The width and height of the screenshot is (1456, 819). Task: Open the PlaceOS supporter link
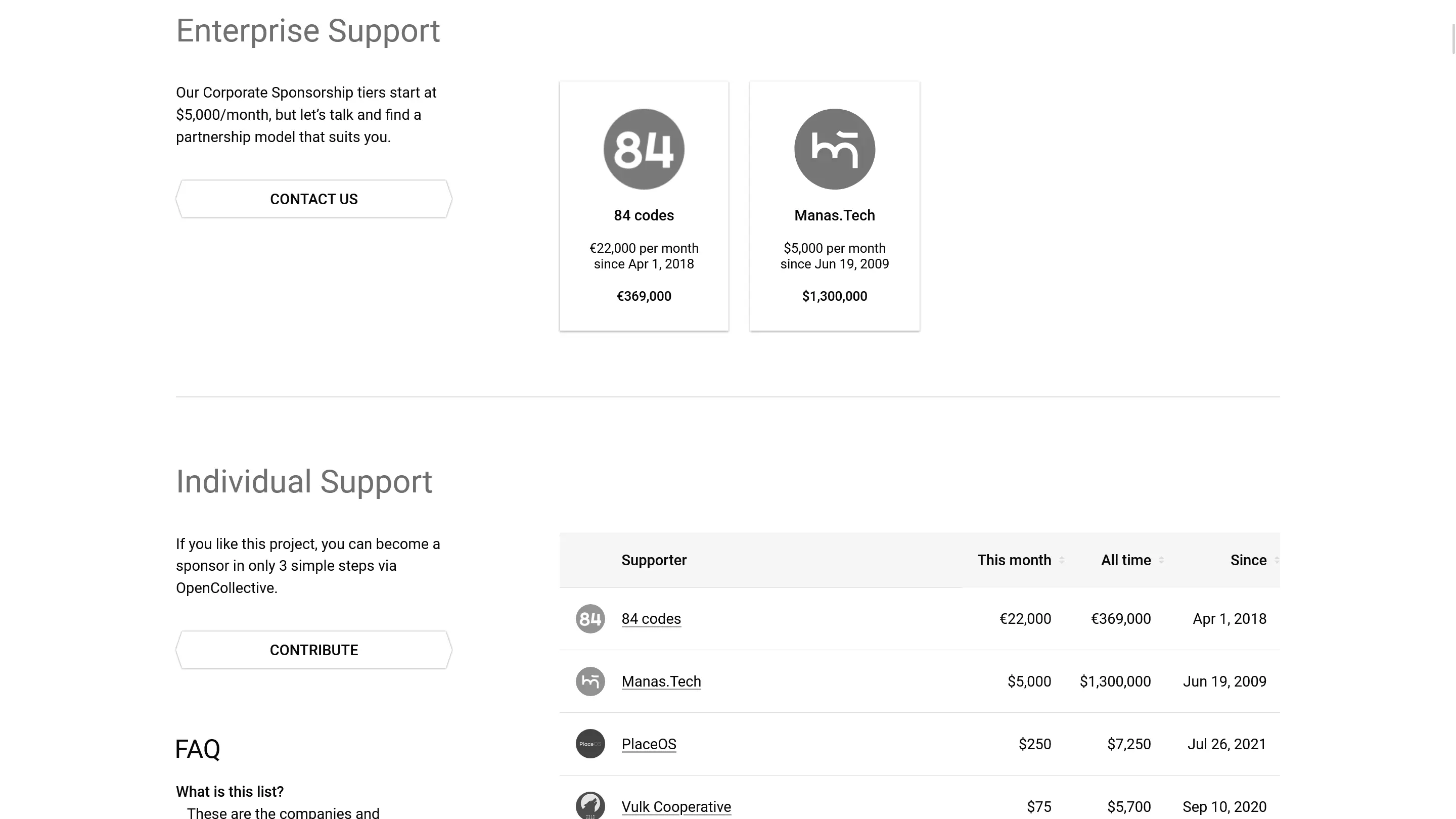pos(649,744)
